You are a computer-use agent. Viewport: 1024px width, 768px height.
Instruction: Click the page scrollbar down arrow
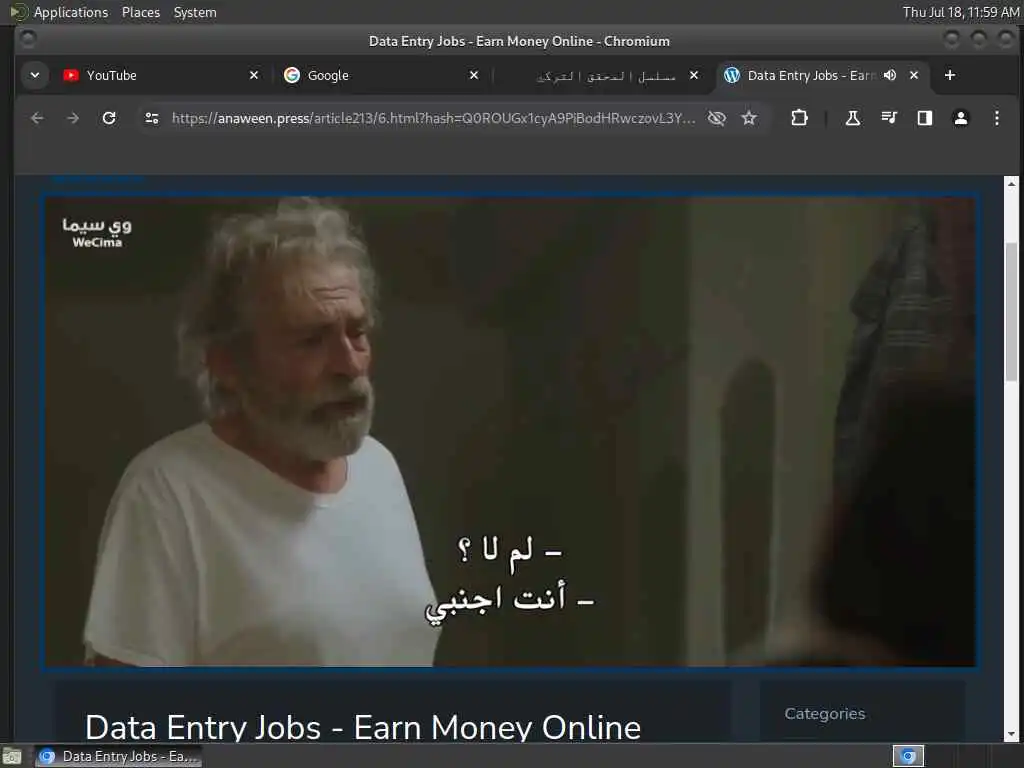click(1012, 734)
